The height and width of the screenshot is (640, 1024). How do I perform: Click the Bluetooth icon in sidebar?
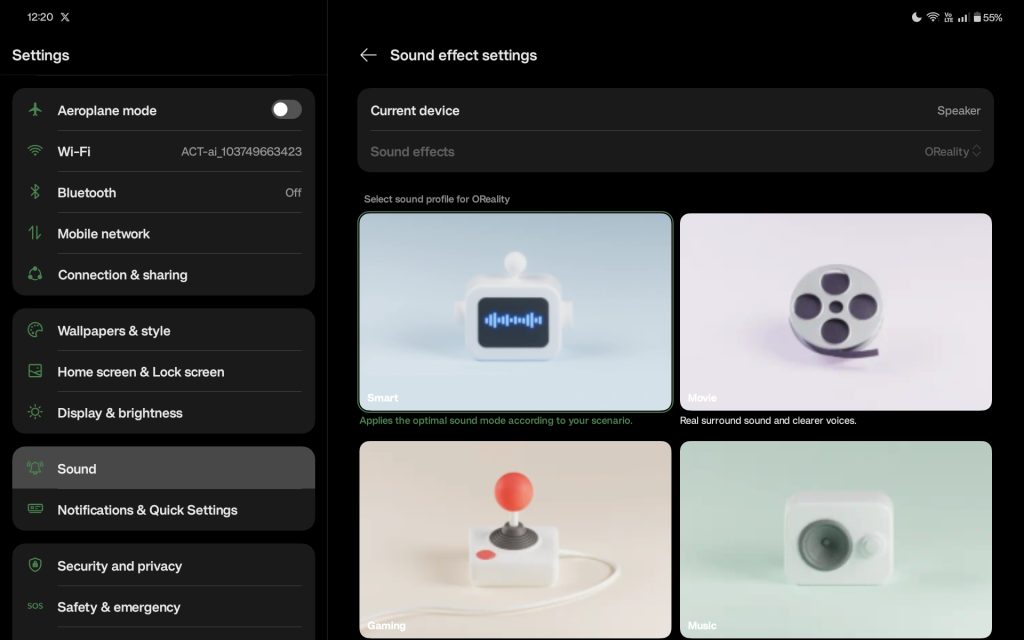(36, 192)
